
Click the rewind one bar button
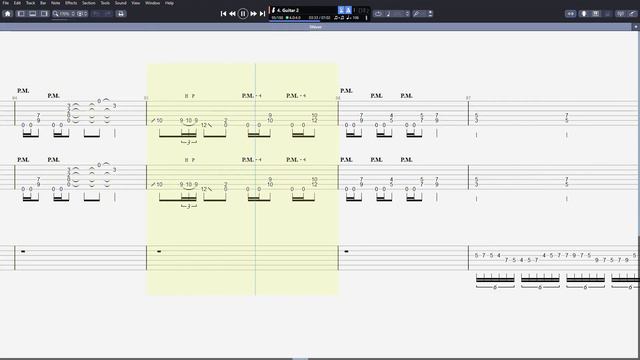[232, 13]
